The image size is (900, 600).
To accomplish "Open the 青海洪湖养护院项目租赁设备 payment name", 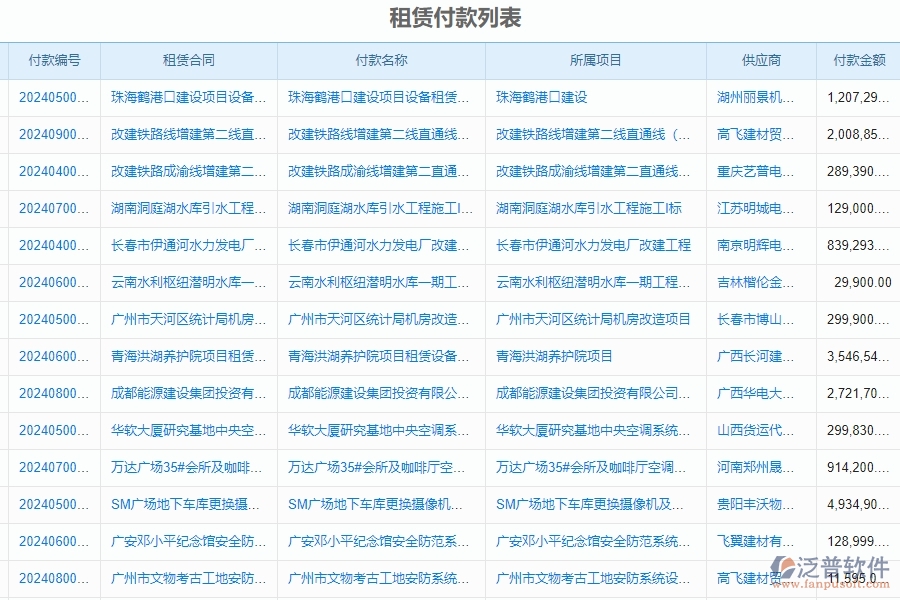I will tap(376, 356).
